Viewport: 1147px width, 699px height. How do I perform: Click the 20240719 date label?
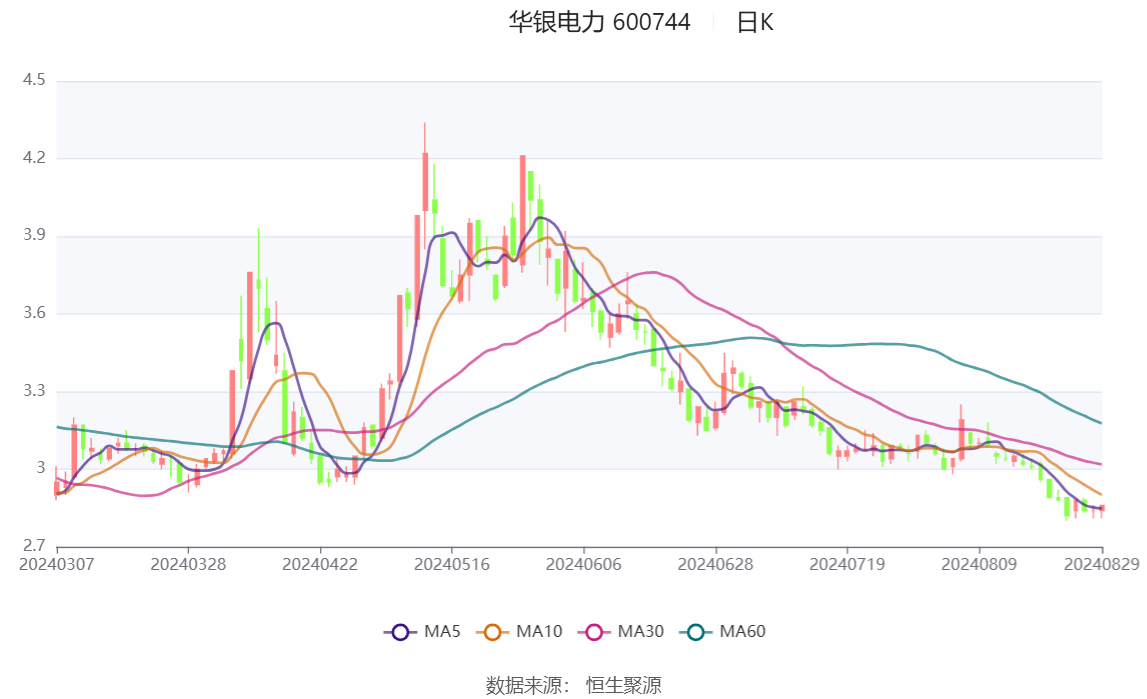846,564
